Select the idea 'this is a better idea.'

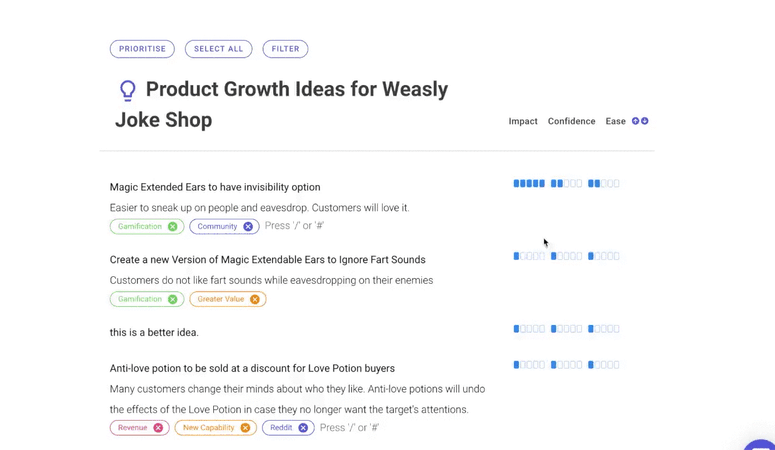pos(154,332)
